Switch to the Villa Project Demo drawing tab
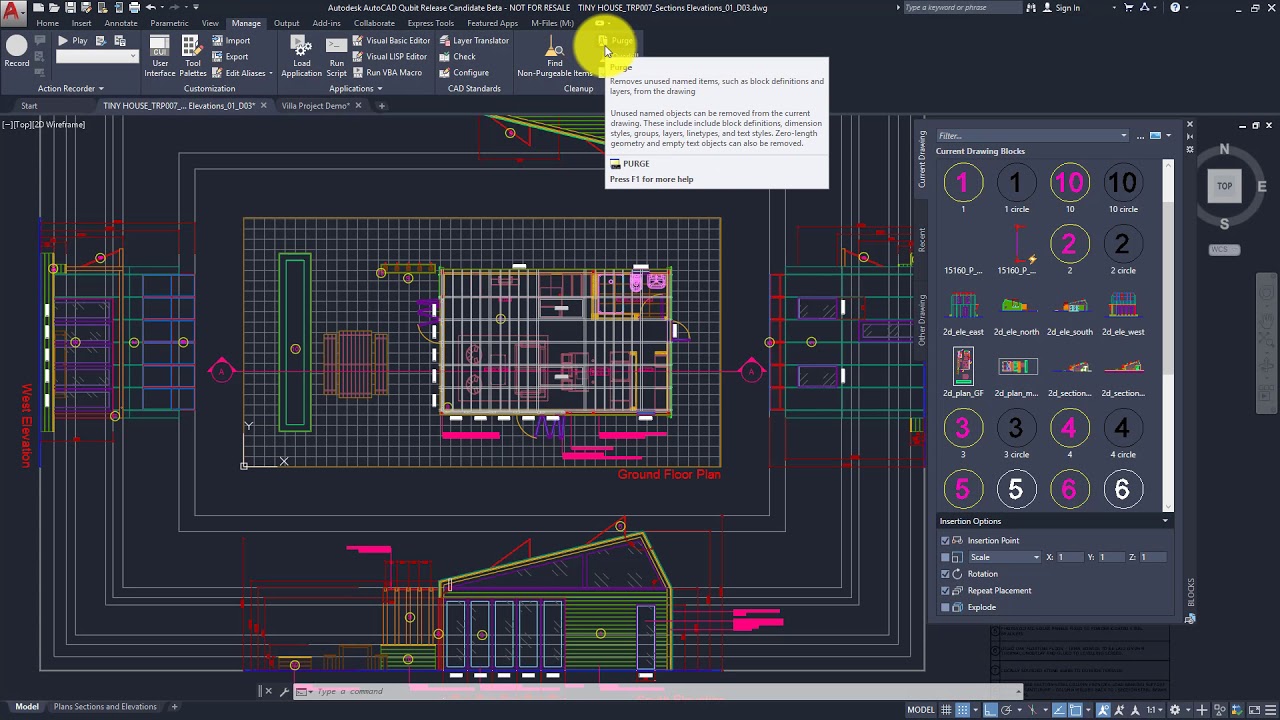This screenshot has width=1280, height=720. tap(317, 105)
